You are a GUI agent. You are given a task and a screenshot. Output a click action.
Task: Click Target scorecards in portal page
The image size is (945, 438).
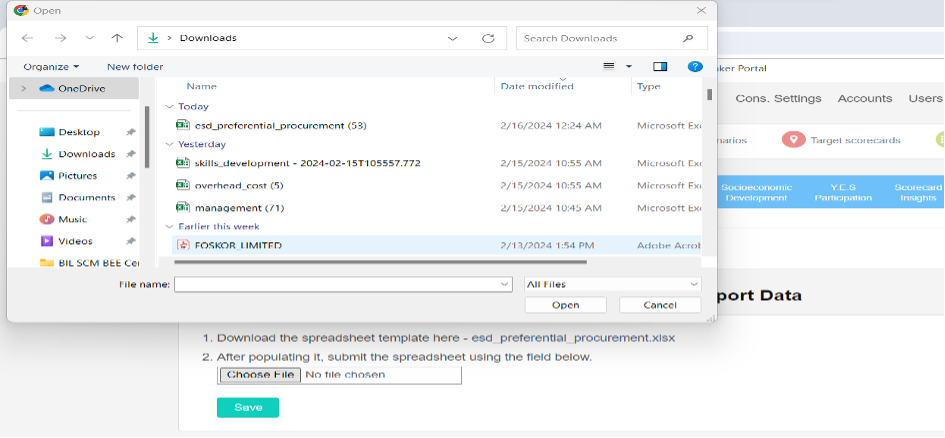click(841, 140)
